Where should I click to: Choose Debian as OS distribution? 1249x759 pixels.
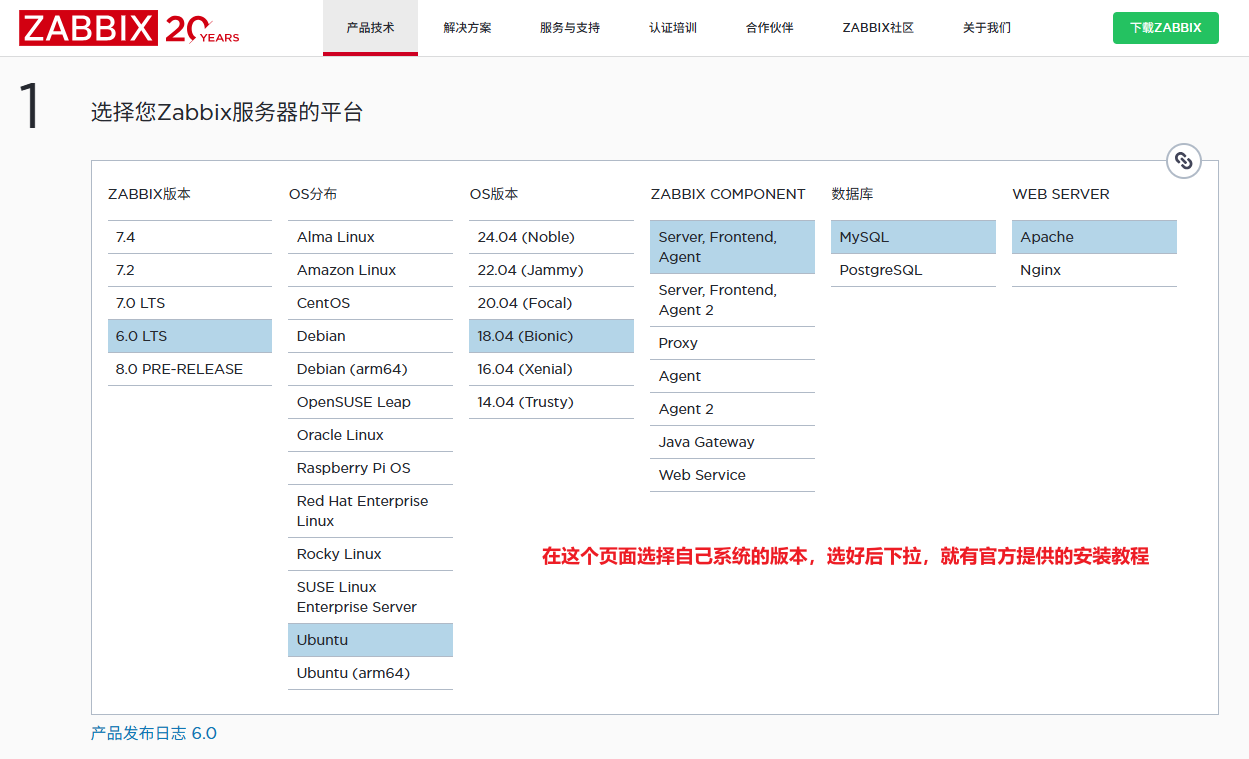(370, 336)
